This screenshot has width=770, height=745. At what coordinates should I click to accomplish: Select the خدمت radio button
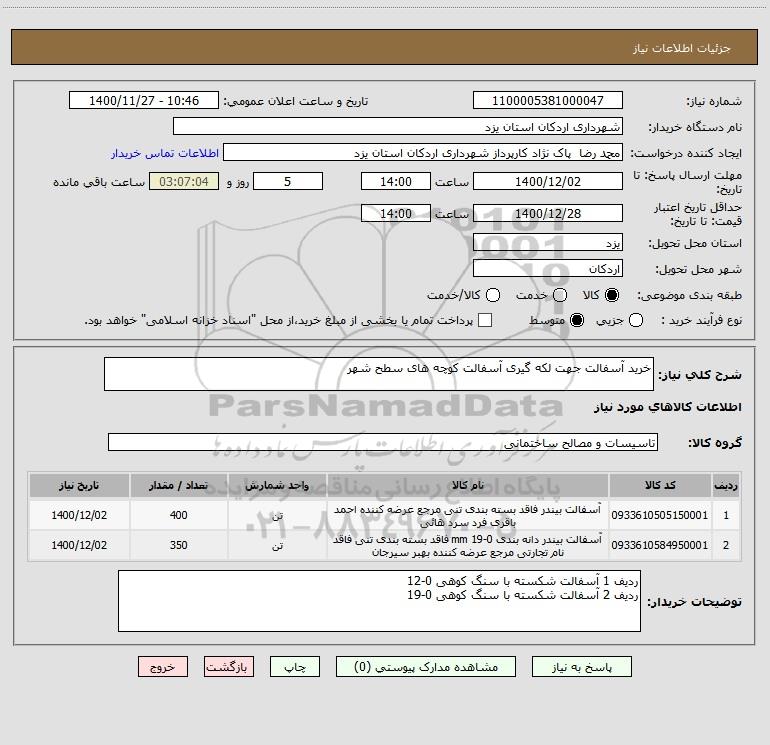coord(560,295)
